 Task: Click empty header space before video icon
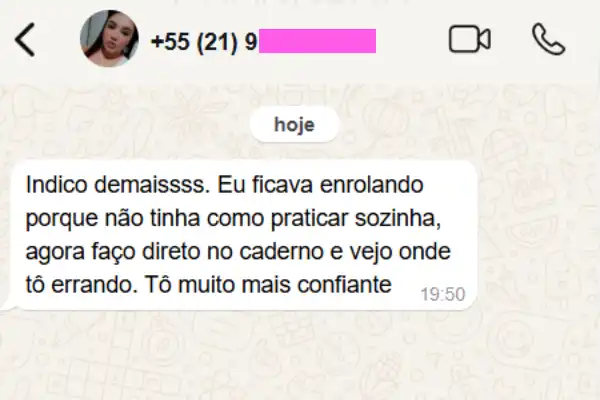[x=411, y=40]
